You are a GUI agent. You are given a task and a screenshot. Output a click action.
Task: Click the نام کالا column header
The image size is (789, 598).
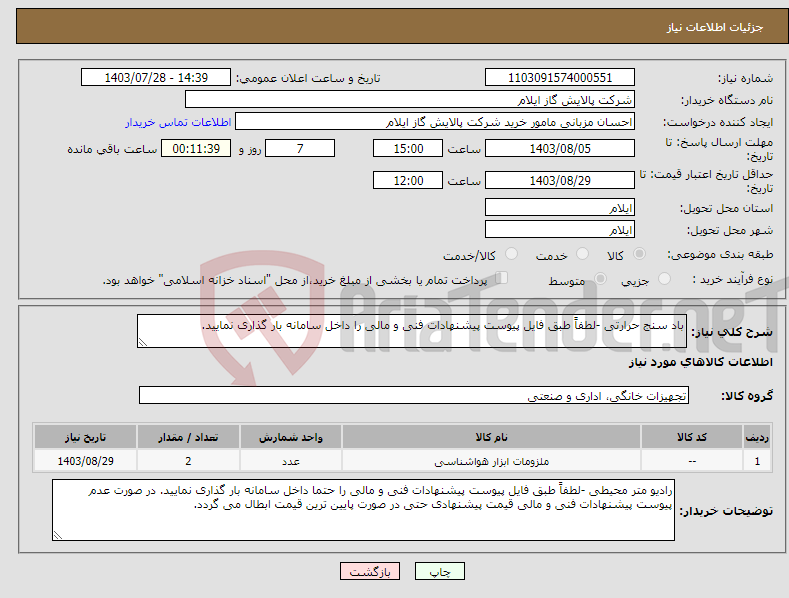point(491,437)
